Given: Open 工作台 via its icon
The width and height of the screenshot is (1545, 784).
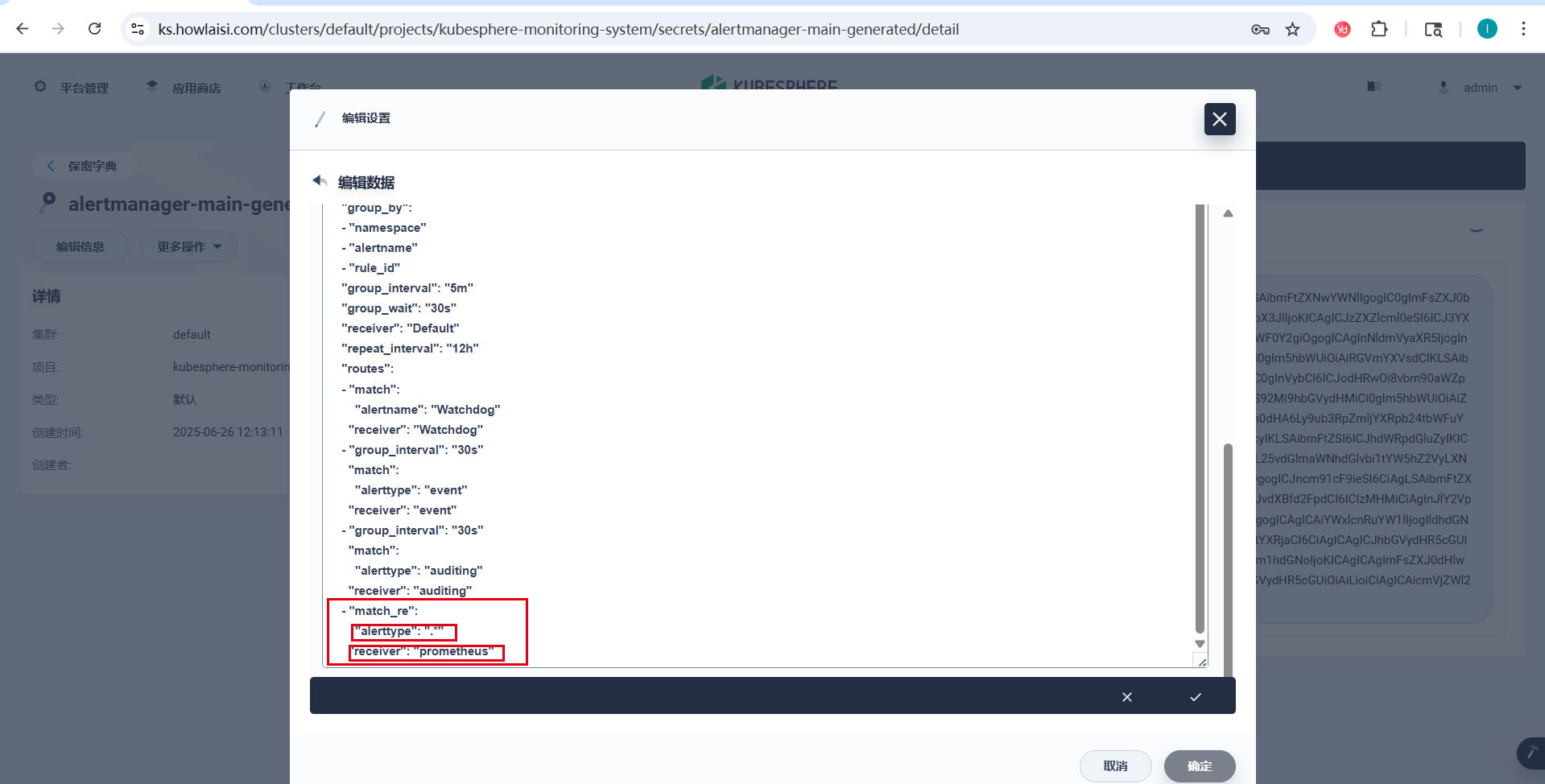Looking at the screenshot, I should pos(265,85).
